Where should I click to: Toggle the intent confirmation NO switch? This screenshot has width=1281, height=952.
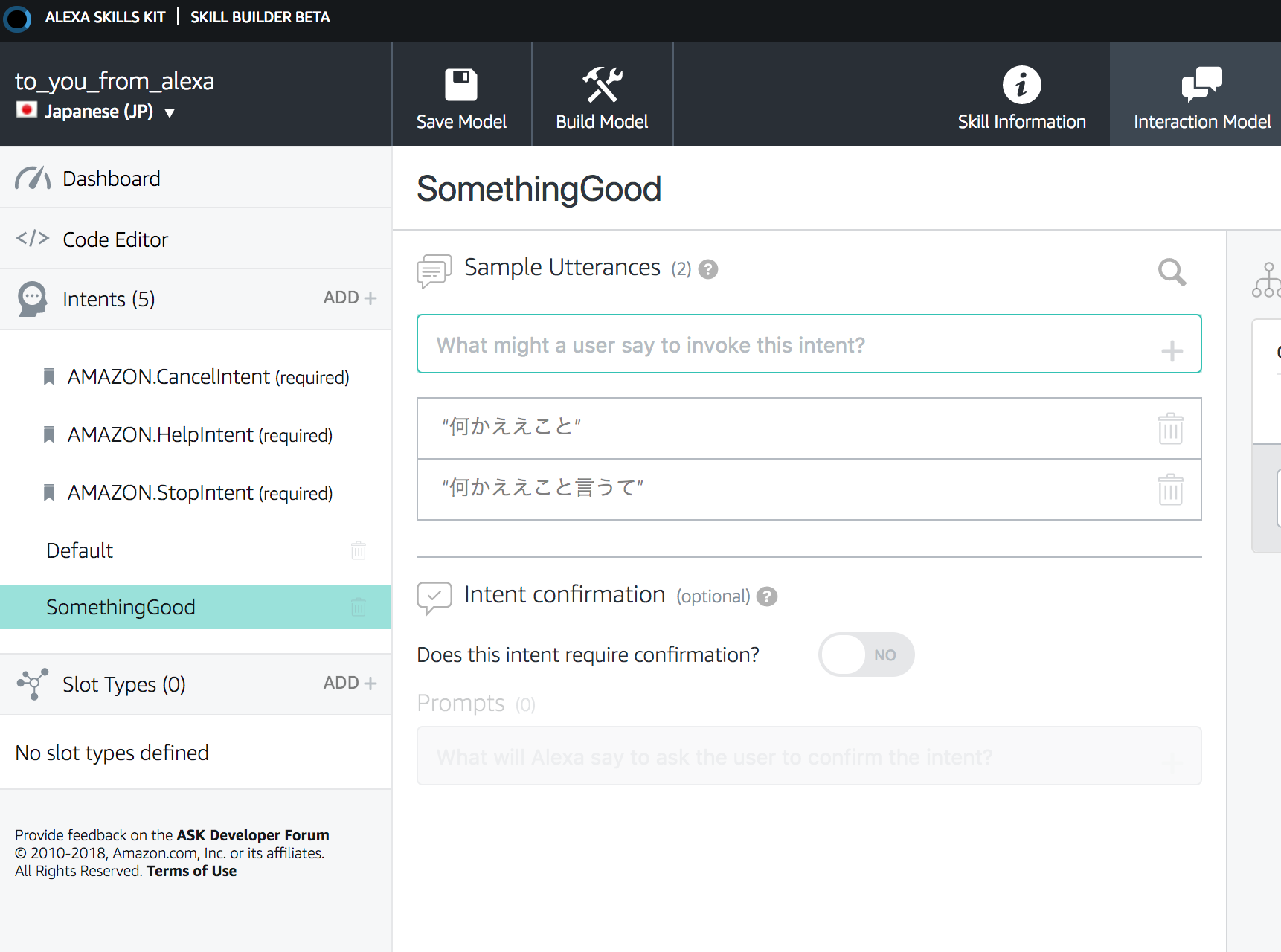pos(866,654)
